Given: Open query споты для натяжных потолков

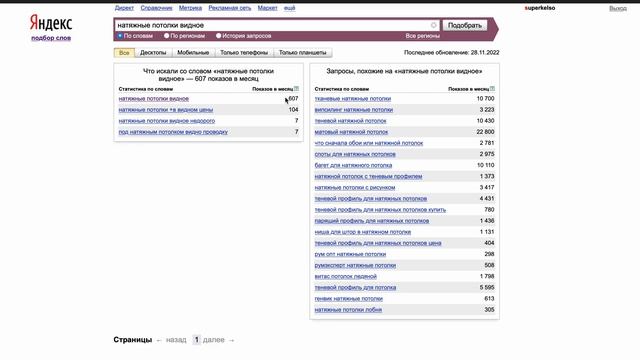Looking at the screenshot, I should tap(355, 154).
